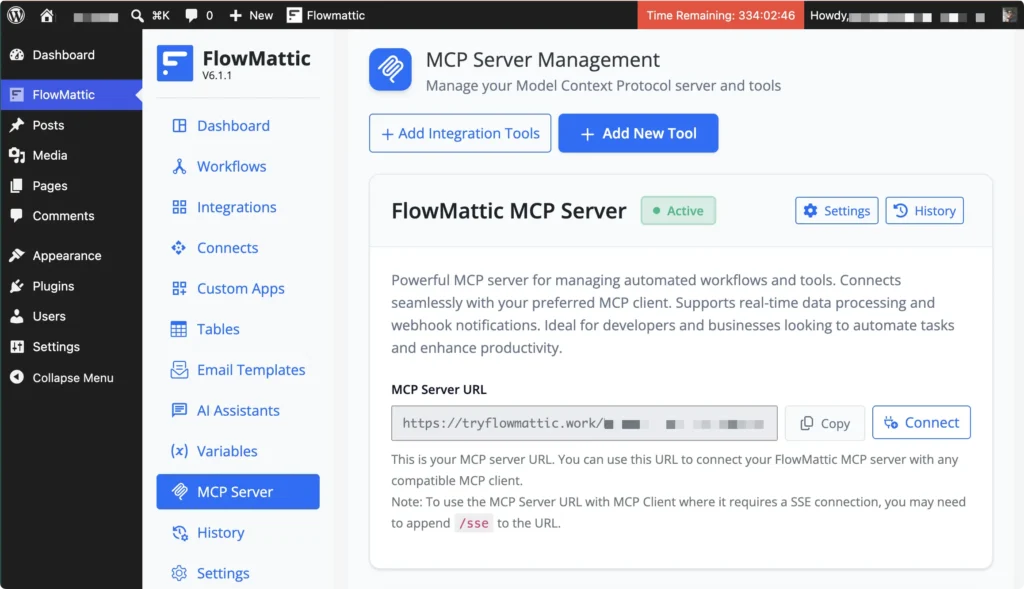Open the site home icon in admin bar

(46, 15)
